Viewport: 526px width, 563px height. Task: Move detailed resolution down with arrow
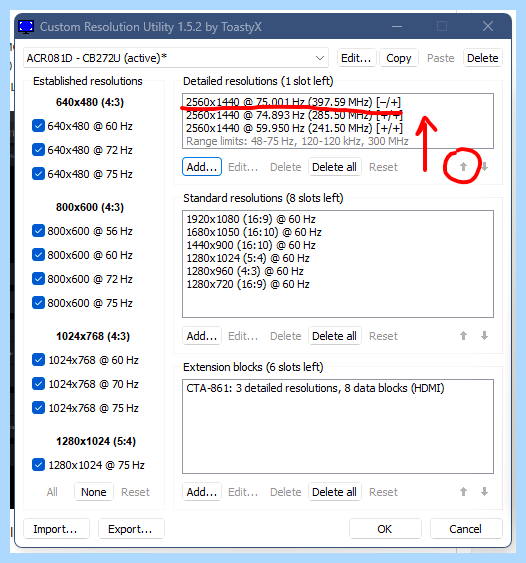[x=484, y=167]
